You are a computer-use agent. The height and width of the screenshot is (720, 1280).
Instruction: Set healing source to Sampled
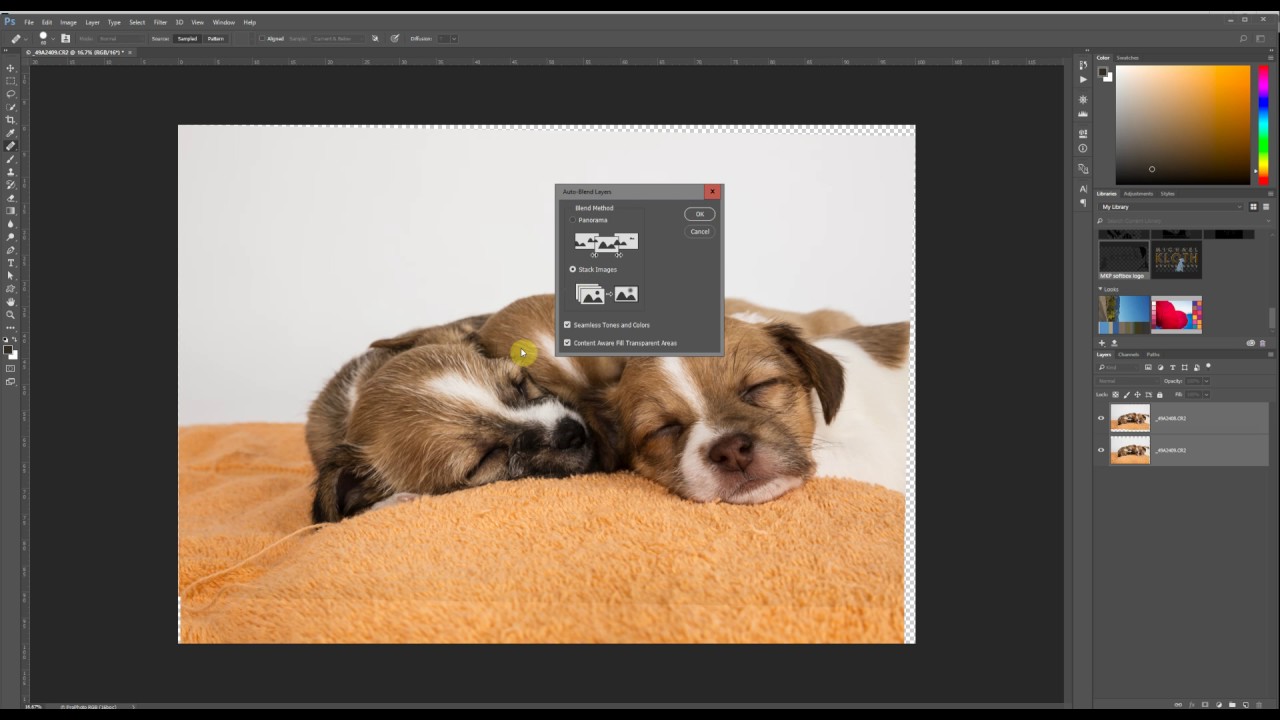(x=187, y=38)
